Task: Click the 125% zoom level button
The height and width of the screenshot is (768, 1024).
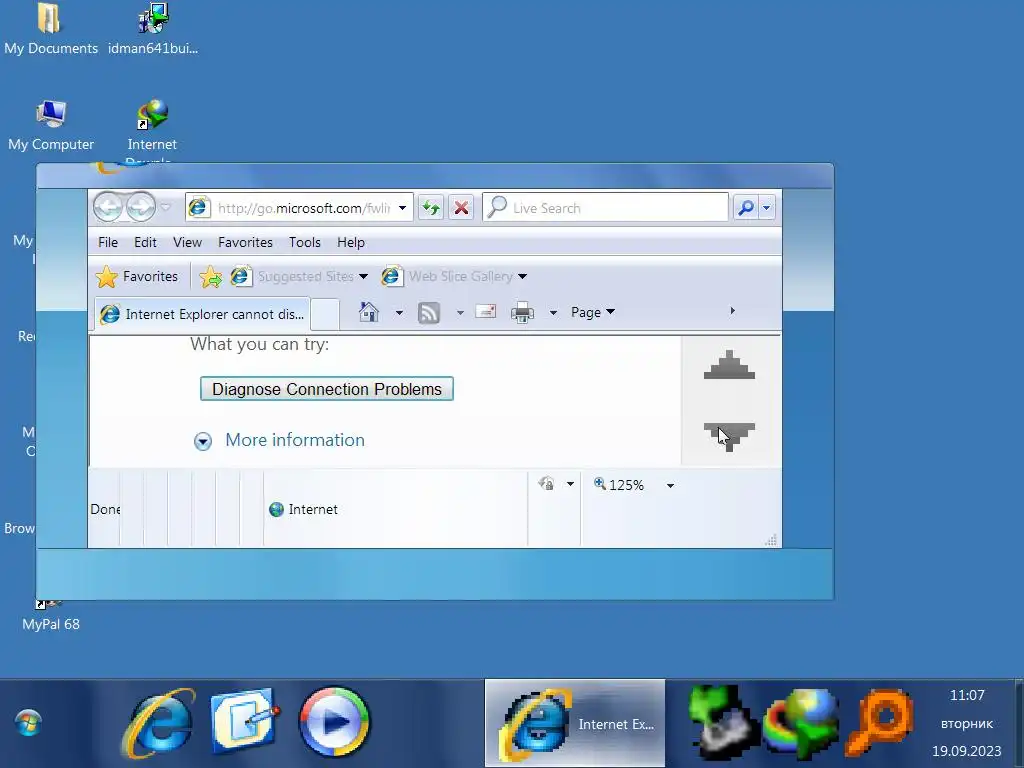Action: [619, 485]
